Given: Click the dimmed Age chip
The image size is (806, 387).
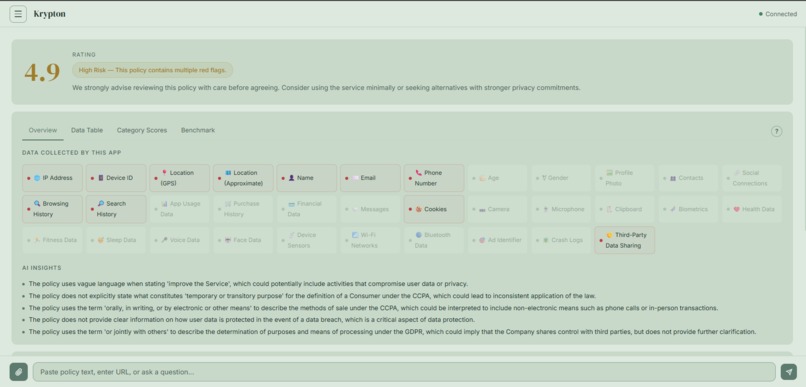Looking at the screenshot, I should tap(498, 178).
